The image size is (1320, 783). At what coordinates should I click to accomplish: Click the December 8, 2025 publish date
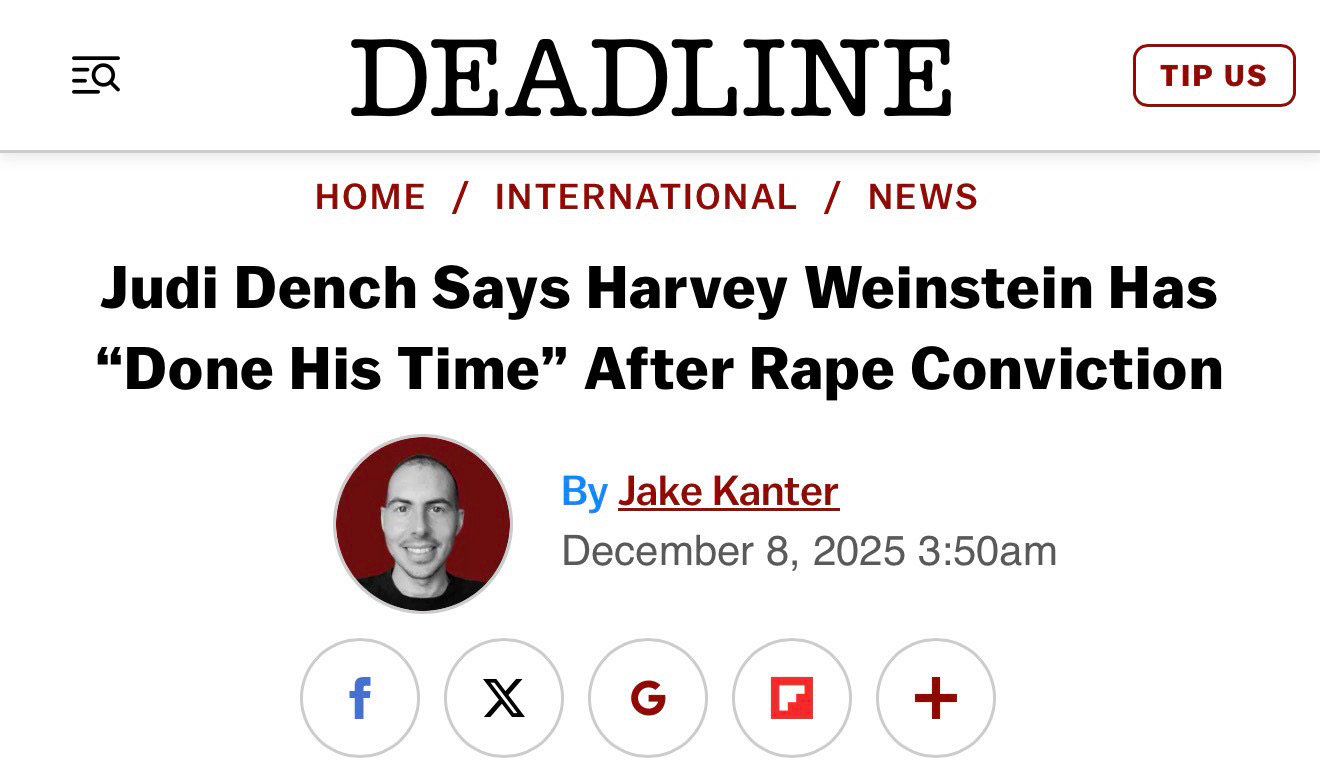pos(733,551)
